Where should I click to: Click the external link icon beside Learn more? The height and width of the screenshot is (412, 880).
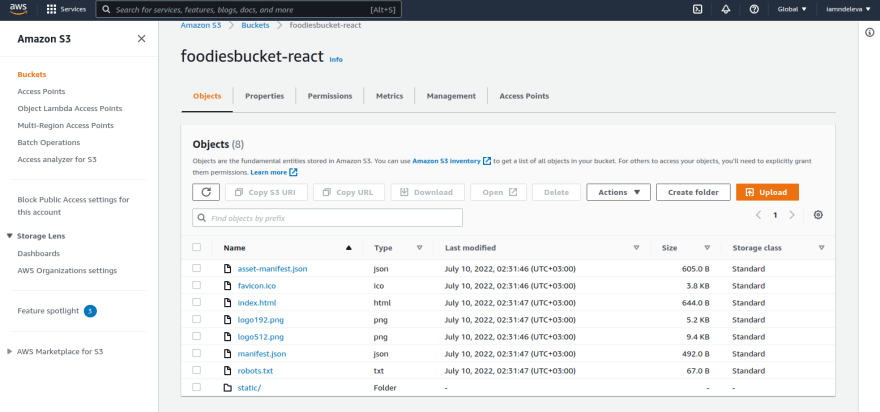tap(293, 172)
